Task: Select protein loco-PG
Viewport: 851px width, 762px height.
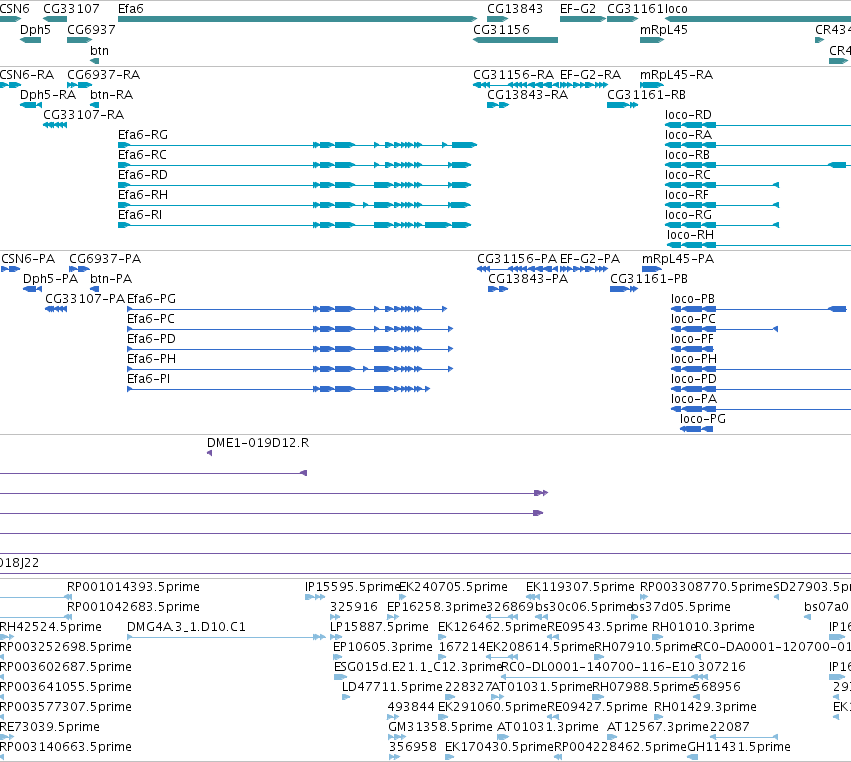Action: (x=703, y=419)
